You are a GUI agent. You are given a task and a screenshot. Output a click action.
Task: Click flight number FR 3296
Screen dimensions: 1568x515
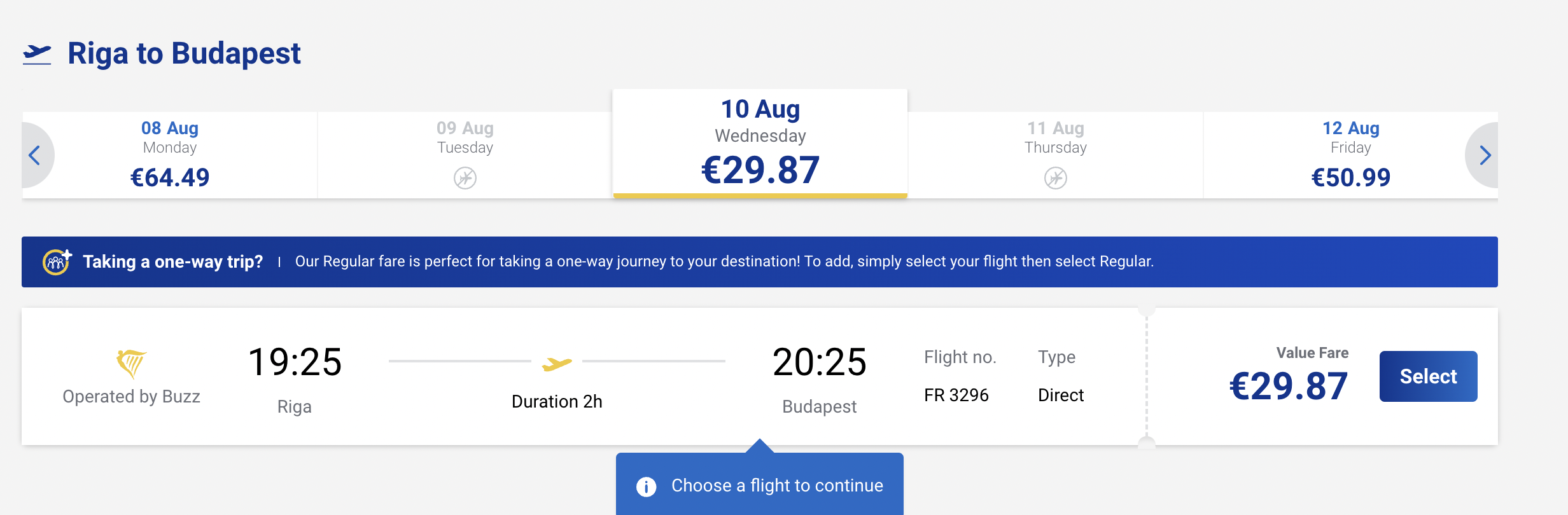[x=956, y=395]
